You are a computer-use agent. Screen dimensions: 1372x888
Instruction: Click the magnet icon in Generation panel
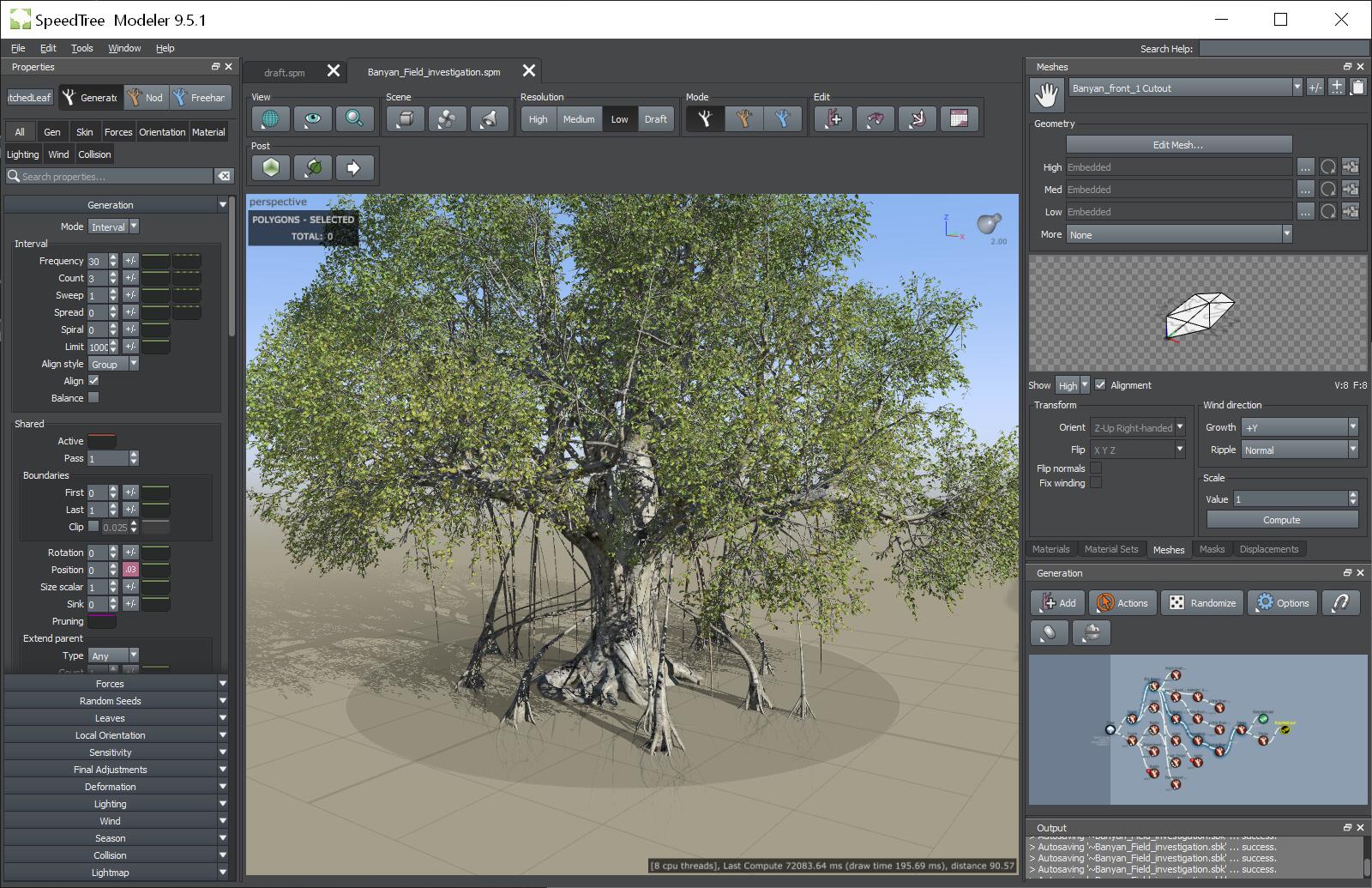(x=1341, y=603)
